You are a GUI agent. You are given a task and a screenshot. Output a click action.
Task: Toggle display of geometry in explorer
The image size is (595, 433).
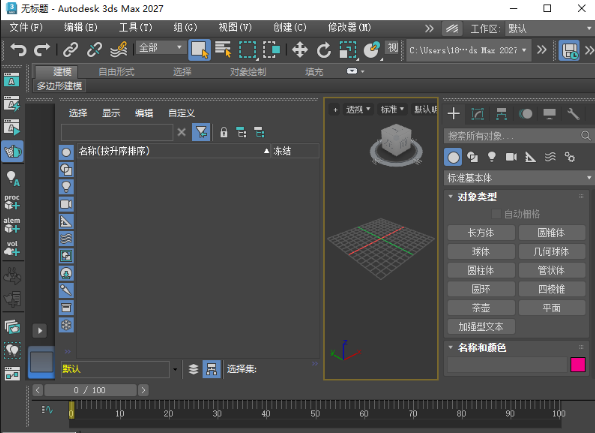66,153
